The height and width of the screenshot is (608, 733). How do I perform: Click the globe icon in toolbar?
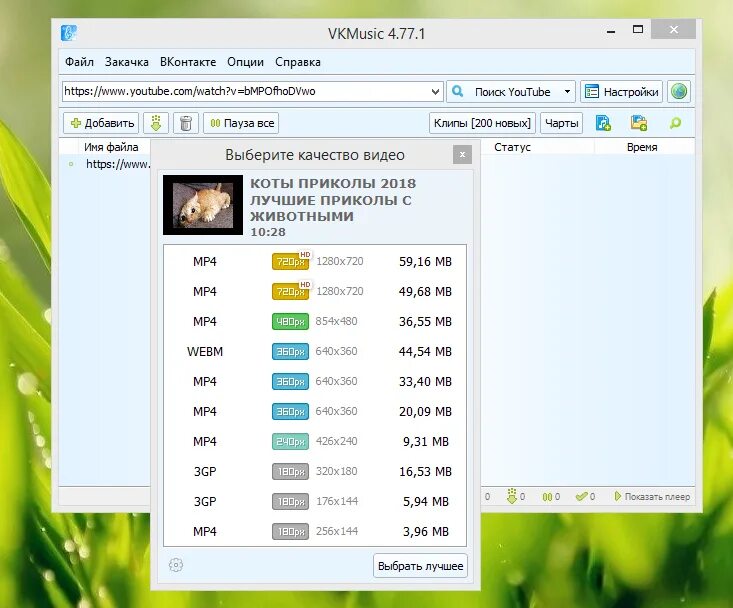[x=679, y=92]
